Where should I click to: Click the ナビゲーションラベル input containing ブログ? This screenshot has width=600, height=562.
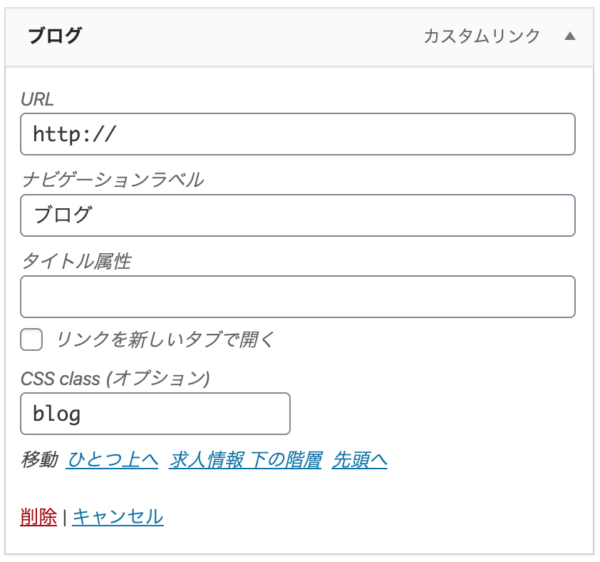[297, 215]
